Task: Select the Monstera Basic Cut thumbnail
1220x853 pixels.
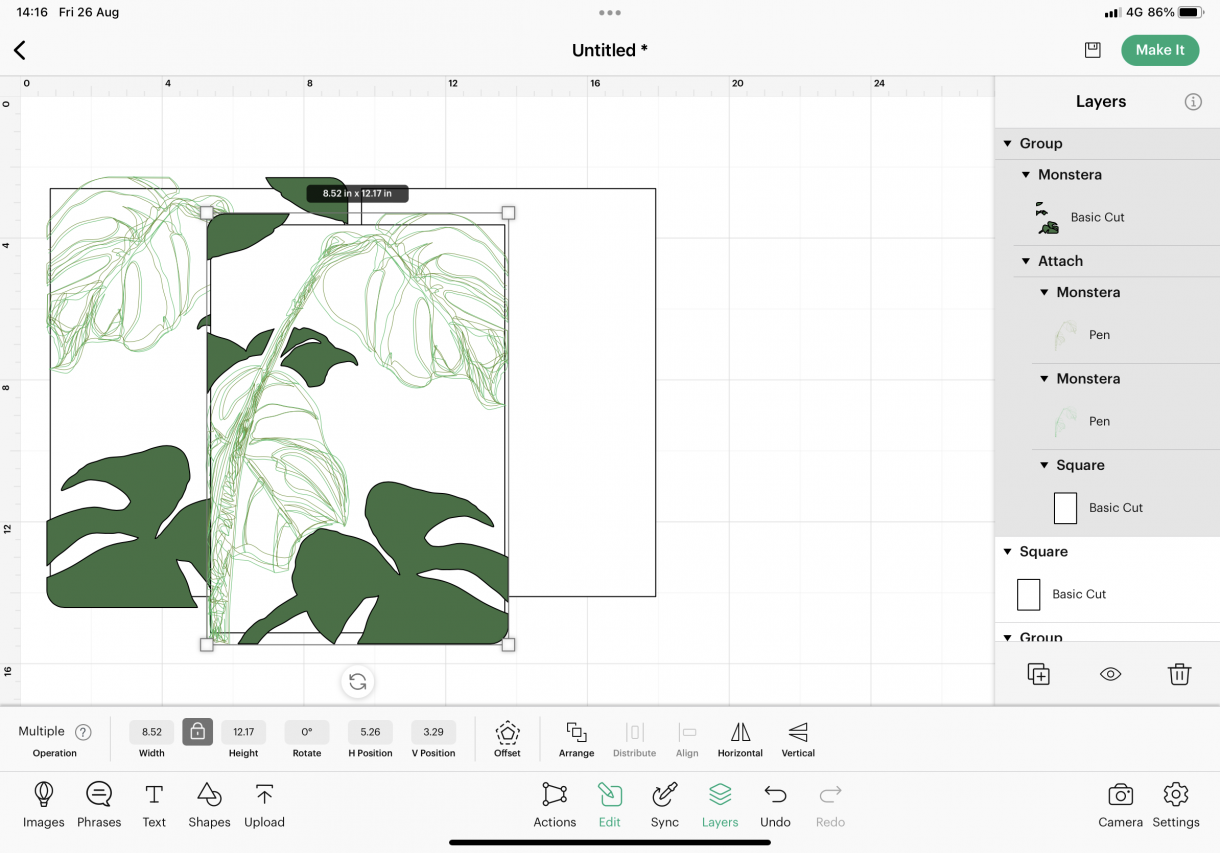Action: point(1047,218)
